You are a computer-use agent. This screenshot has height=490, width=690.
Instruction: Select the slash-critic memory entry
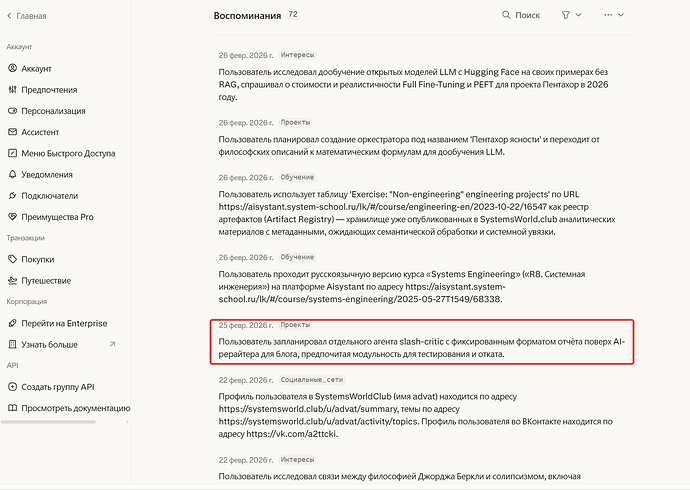(422, 342)
